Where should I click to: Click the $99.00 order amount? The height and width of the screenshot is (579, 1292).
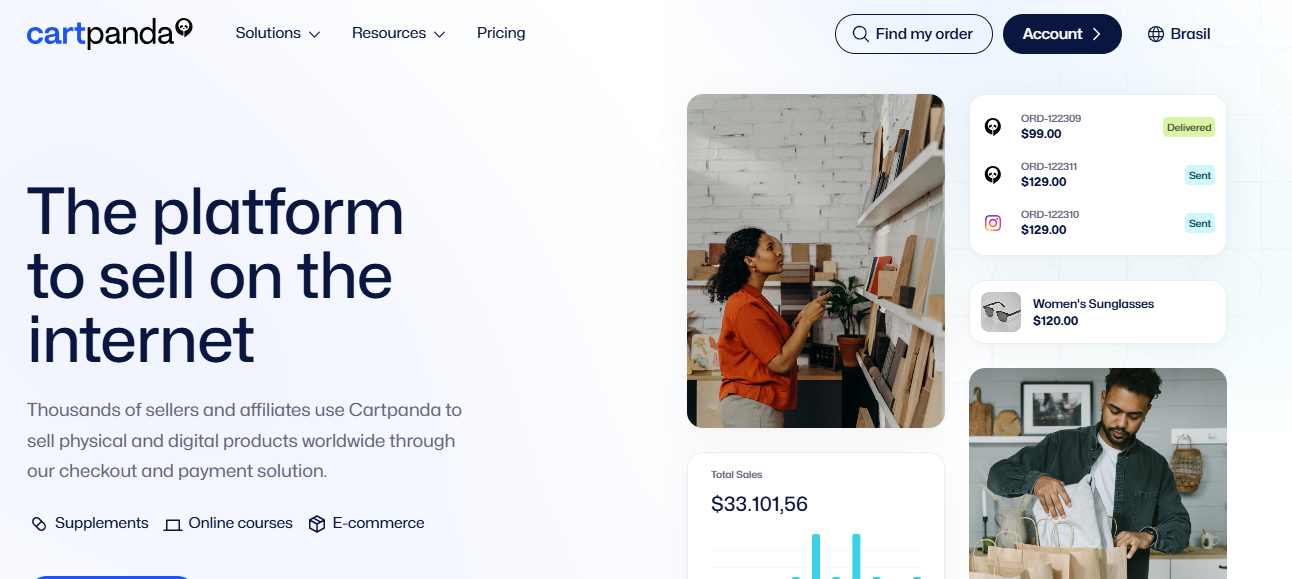[x=1041, y=134]
